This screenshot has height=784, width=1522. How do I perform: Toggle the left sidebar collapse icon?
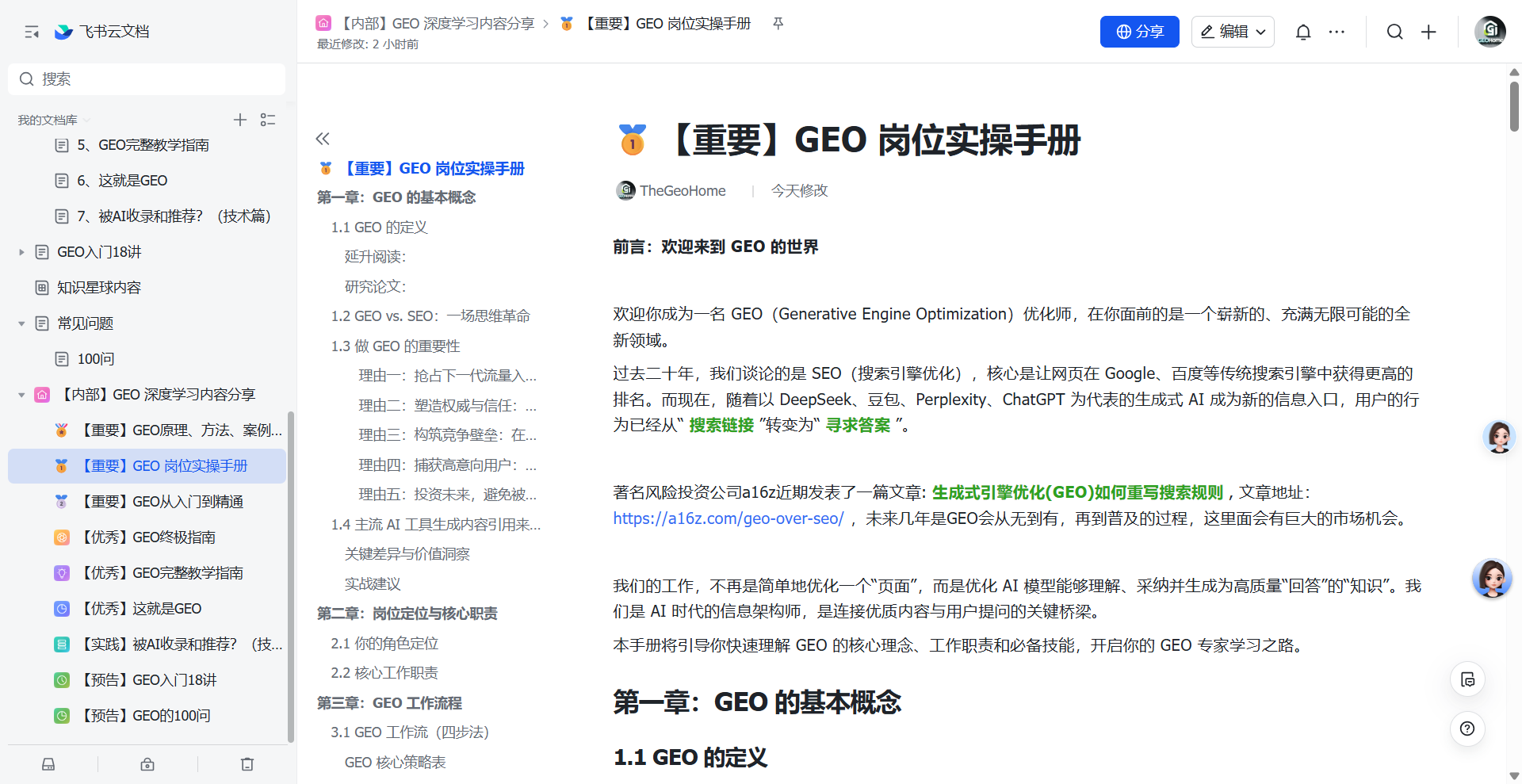click(32, 32)
